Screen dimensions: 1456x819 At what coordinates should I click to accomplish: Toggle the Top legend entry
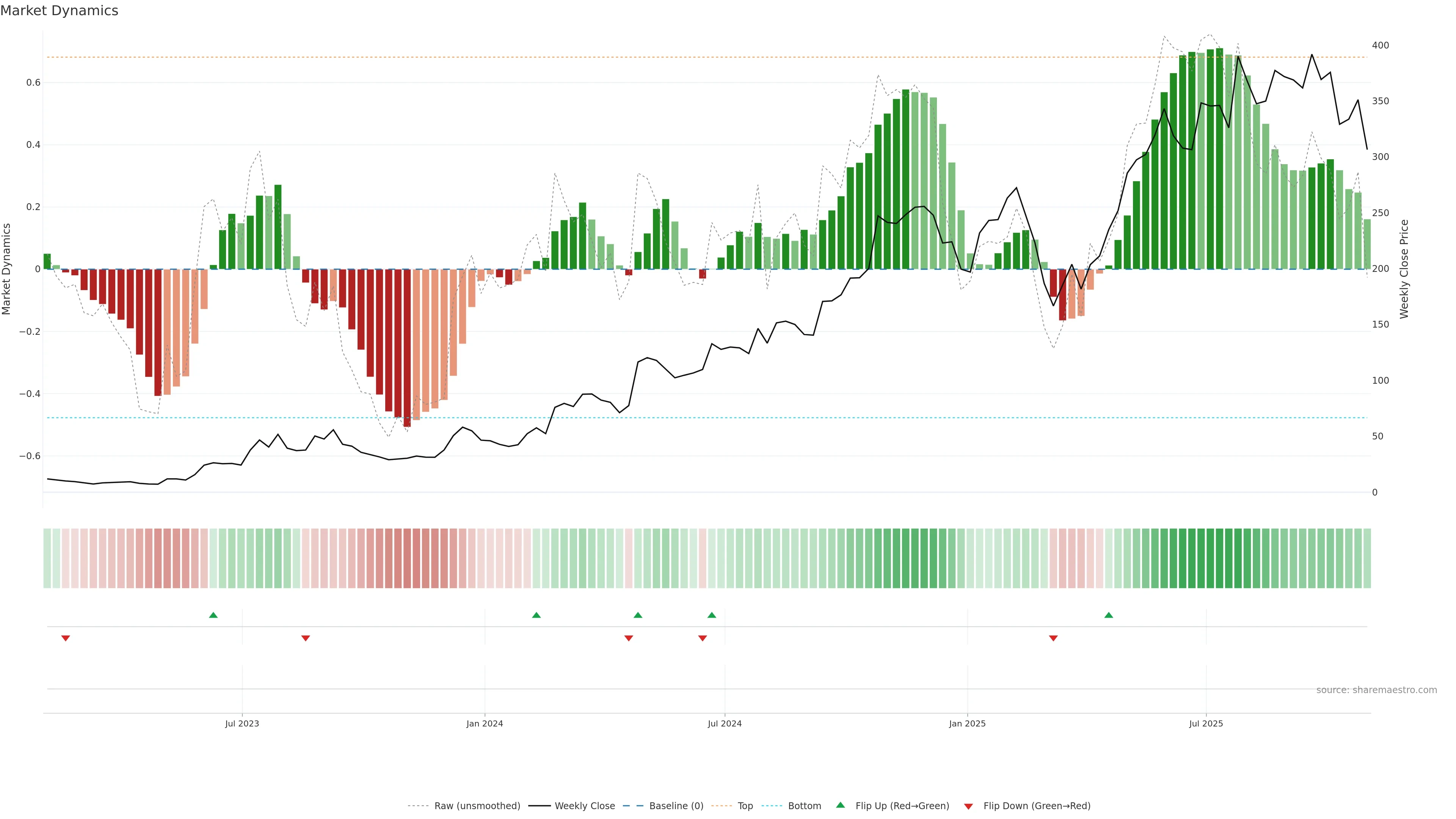pyautogui.click(x=745, y=806)
